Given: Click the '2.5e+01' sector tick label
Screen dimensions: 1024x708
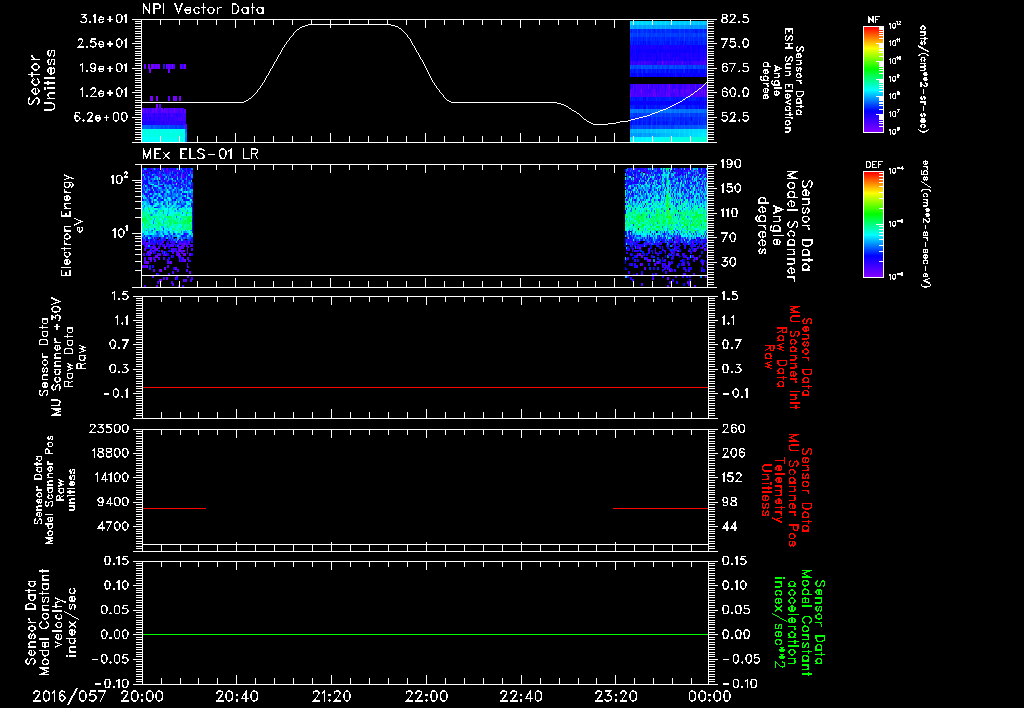Looking at the screenshot, I should (x=104, y=43).
